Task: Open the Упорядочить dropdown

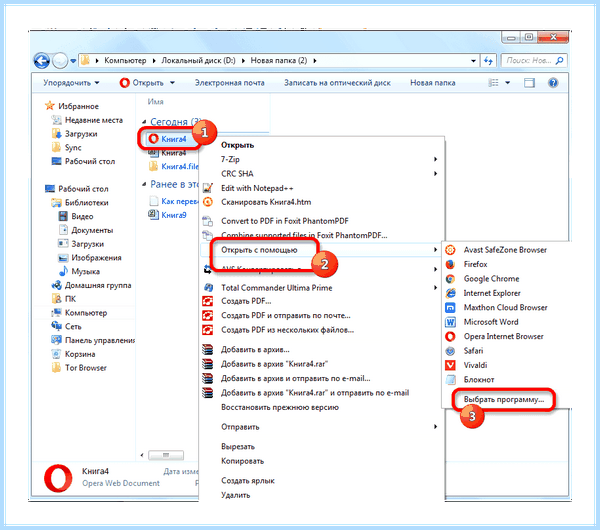Action: 71,83
